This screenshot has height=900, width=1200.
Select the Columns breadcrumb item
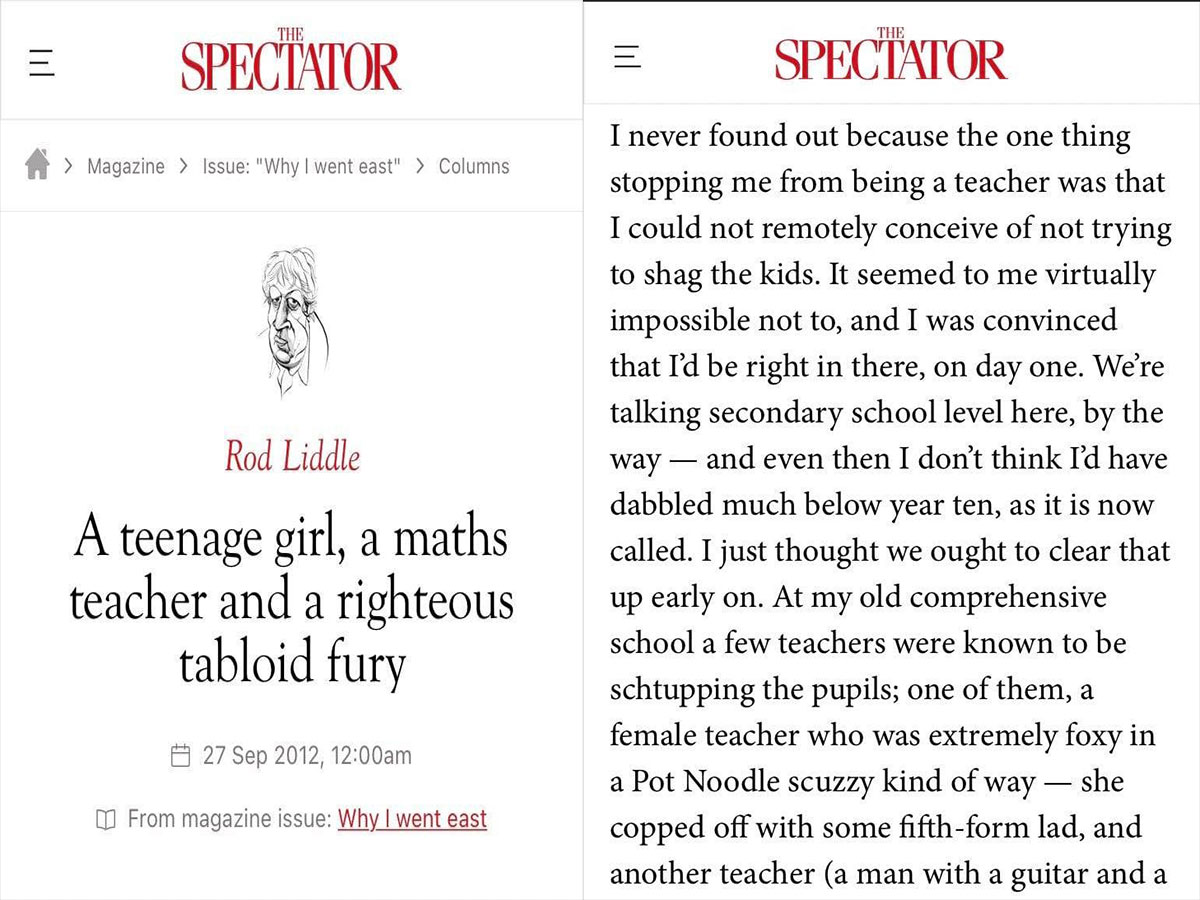[474, 166]
